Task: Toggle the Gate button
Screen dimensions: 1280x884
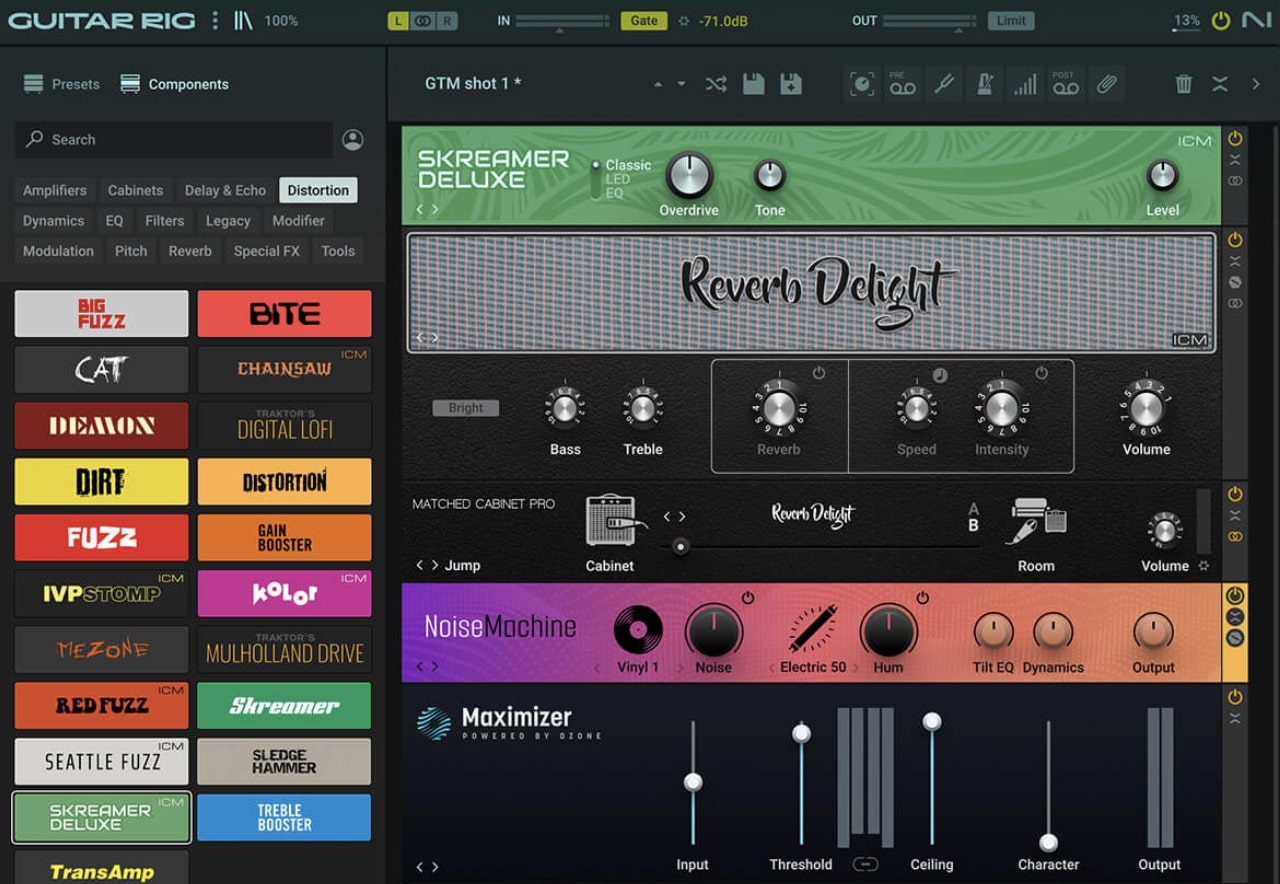Action: [x=645, y=20]
